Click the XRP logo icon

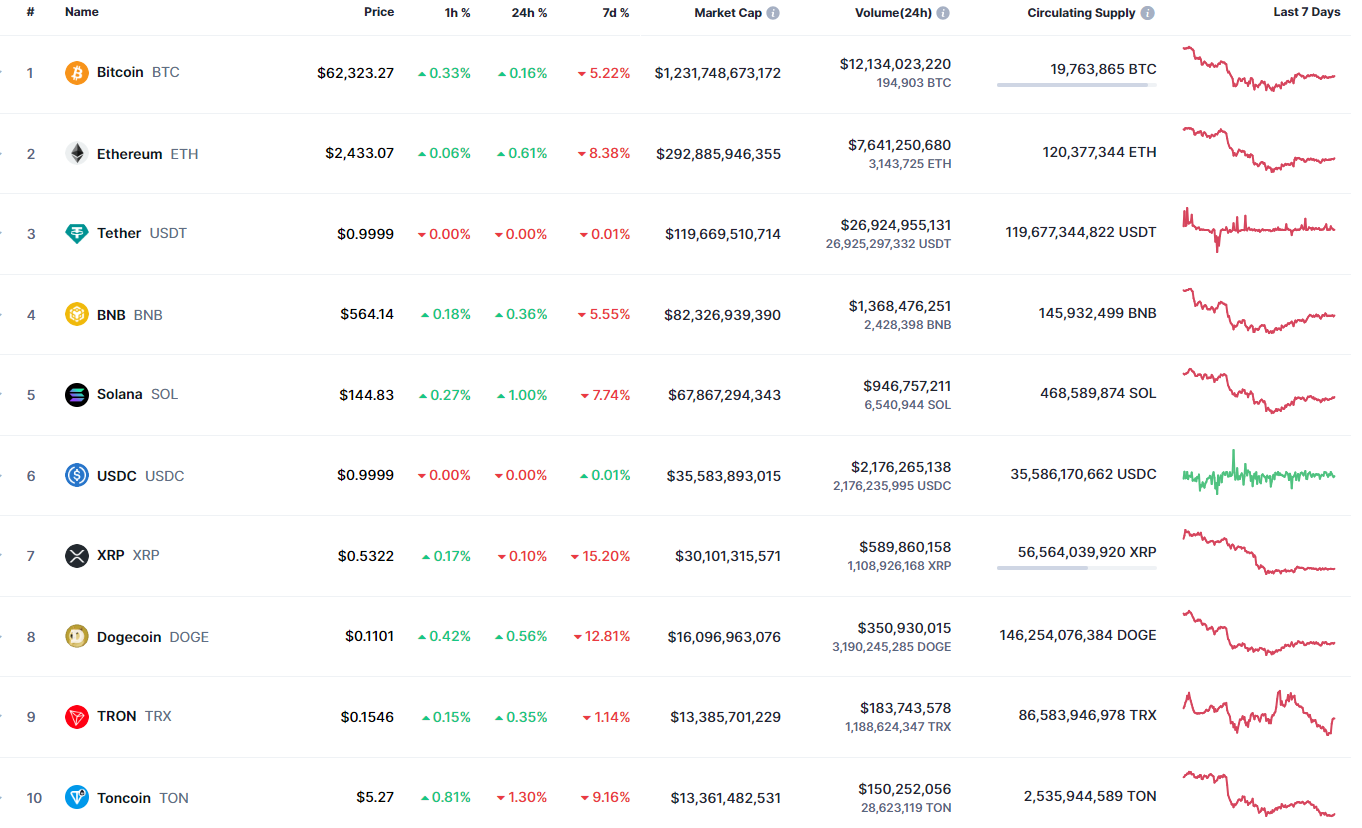point(77,556)
